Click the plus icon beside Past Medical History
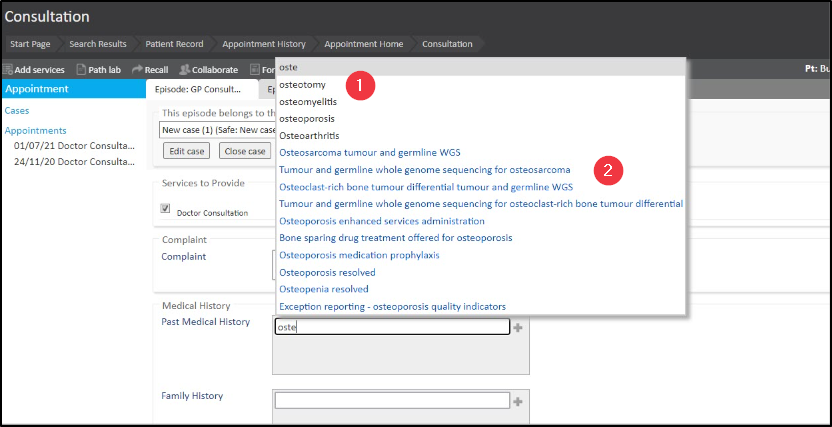 (517, 327)
